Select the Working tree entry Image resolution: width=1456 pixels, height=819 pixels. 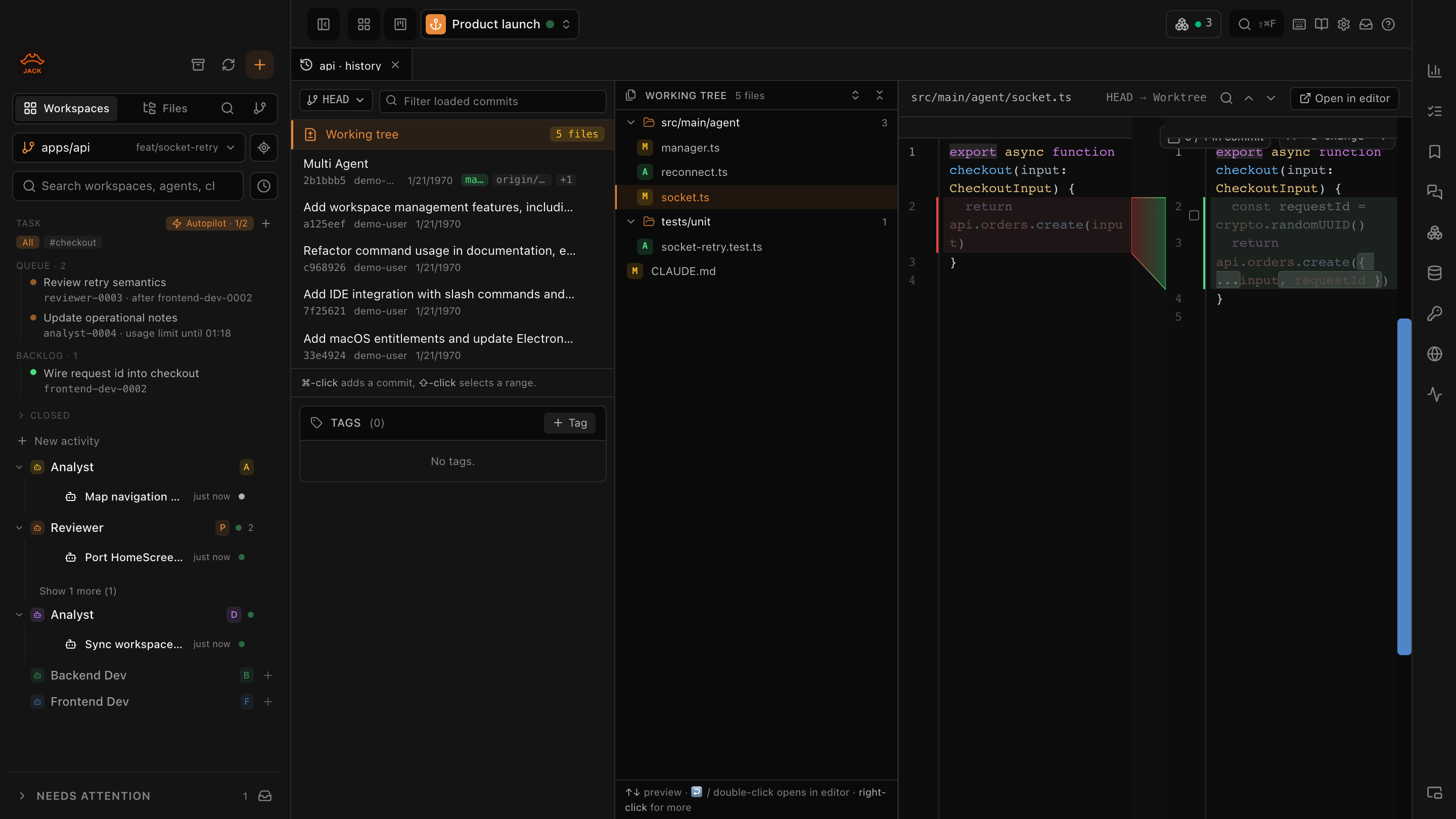(x=453, y=134)
